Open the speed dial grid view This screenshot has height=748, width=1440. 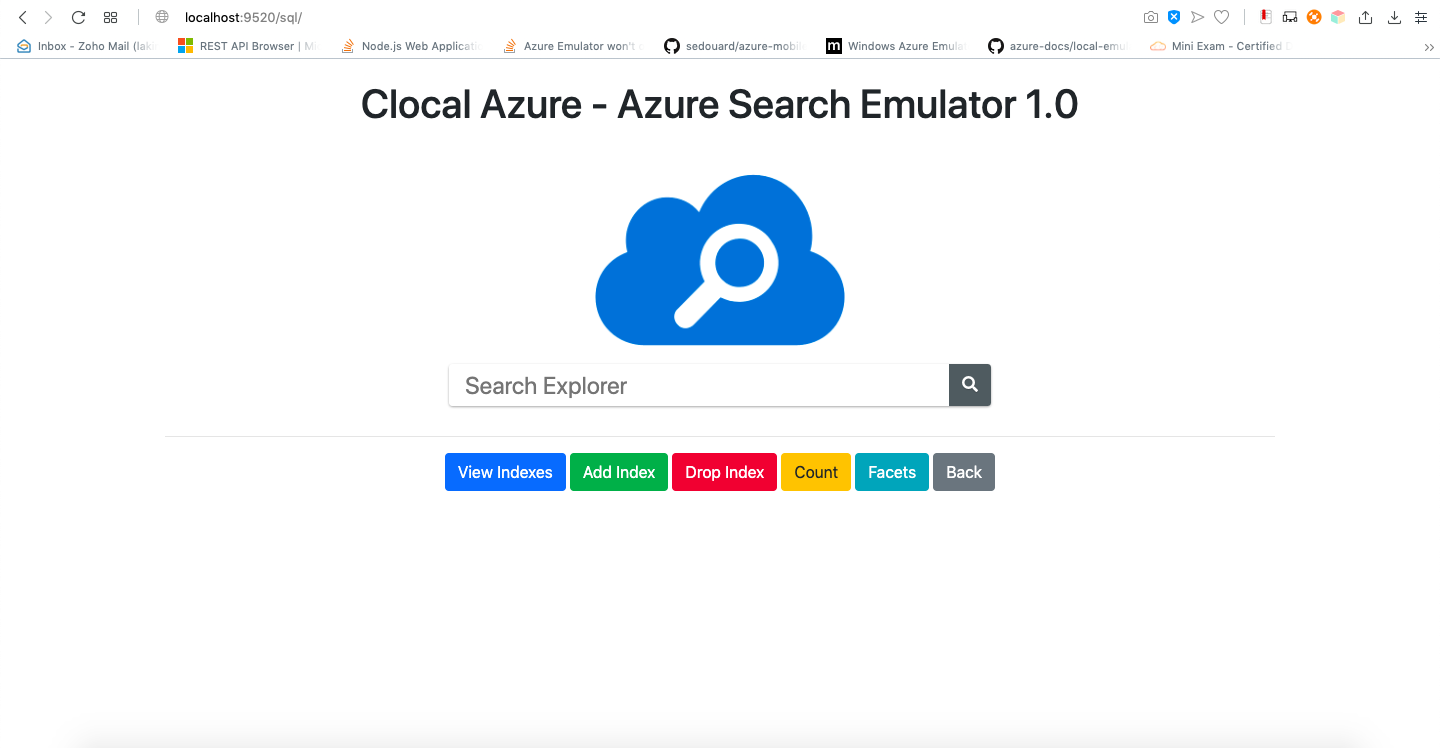pyautogui.click(x=111, y=17)
